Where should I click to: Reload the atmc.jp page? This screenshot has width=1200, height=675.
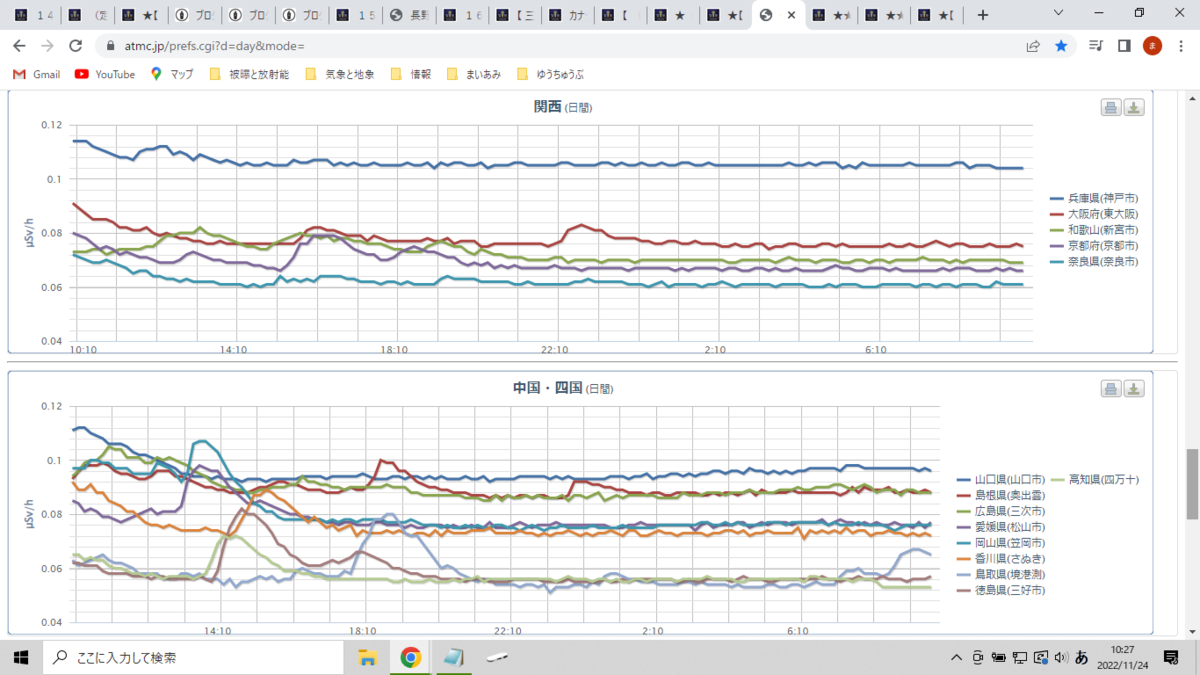coord(75,46)
